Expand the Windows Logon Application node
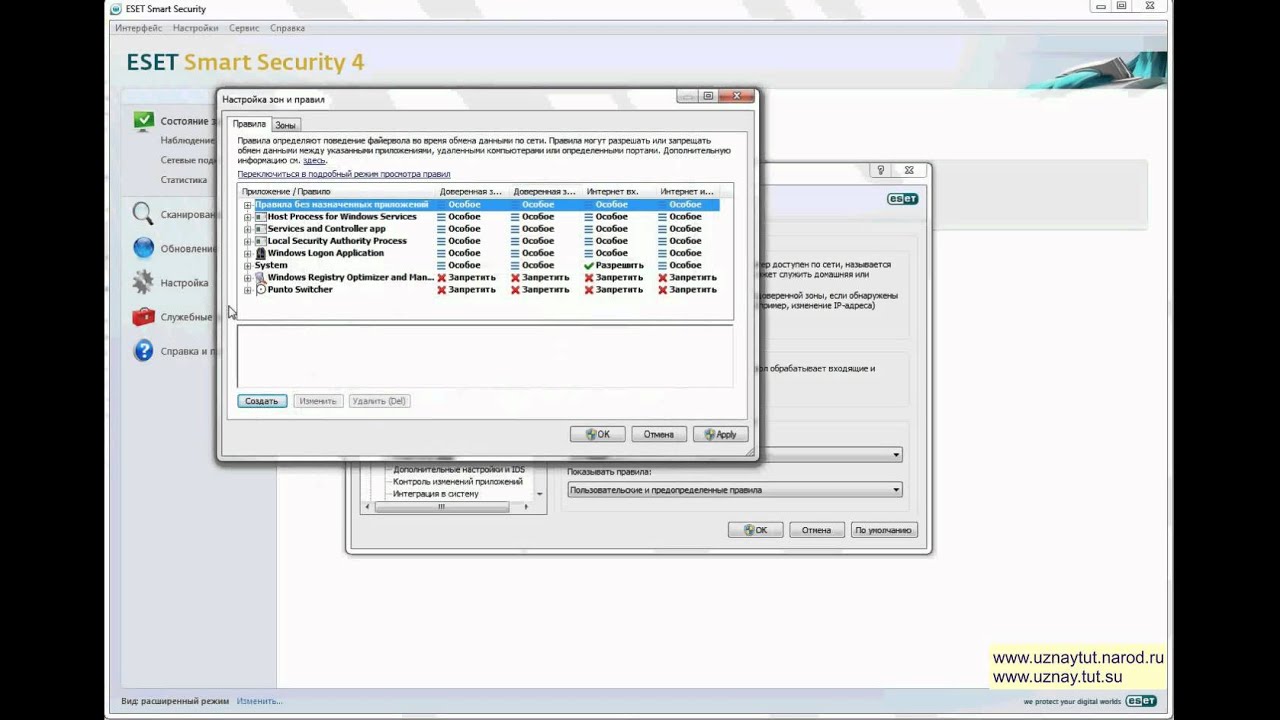The width and height of the screenshot is (1280, 720). (247, 253)
